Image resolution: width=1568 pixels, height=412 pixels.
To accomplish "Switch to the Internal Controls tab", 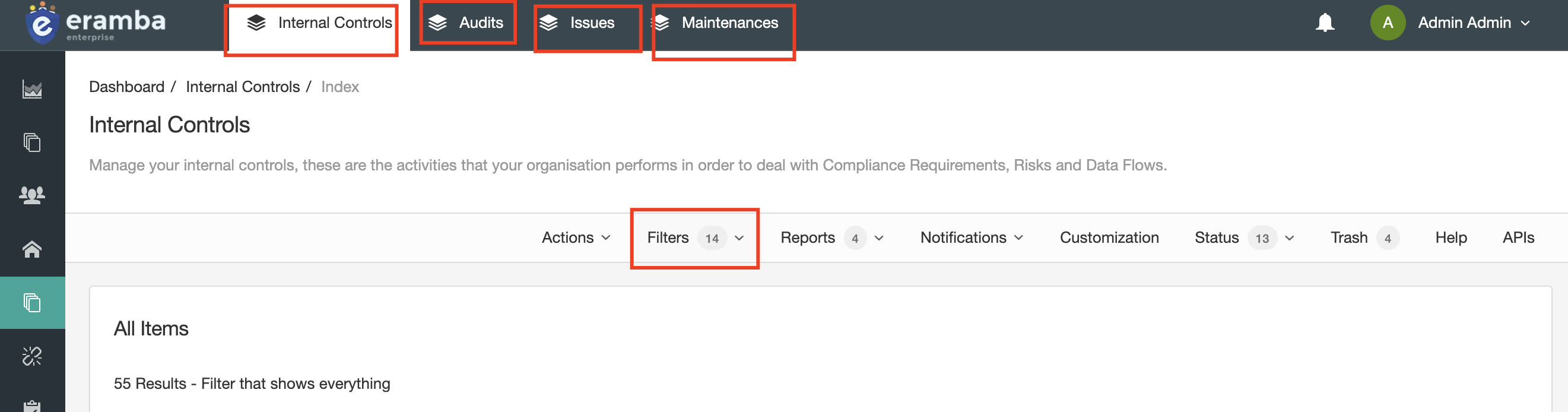I will click(318, 25).
